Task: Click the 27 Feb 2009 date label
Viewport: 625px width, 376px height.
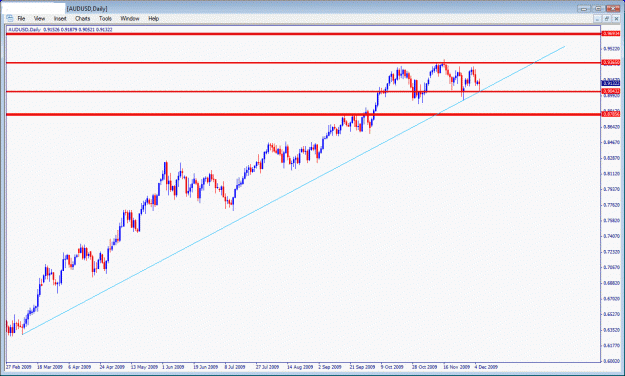Action: point(19,367)
